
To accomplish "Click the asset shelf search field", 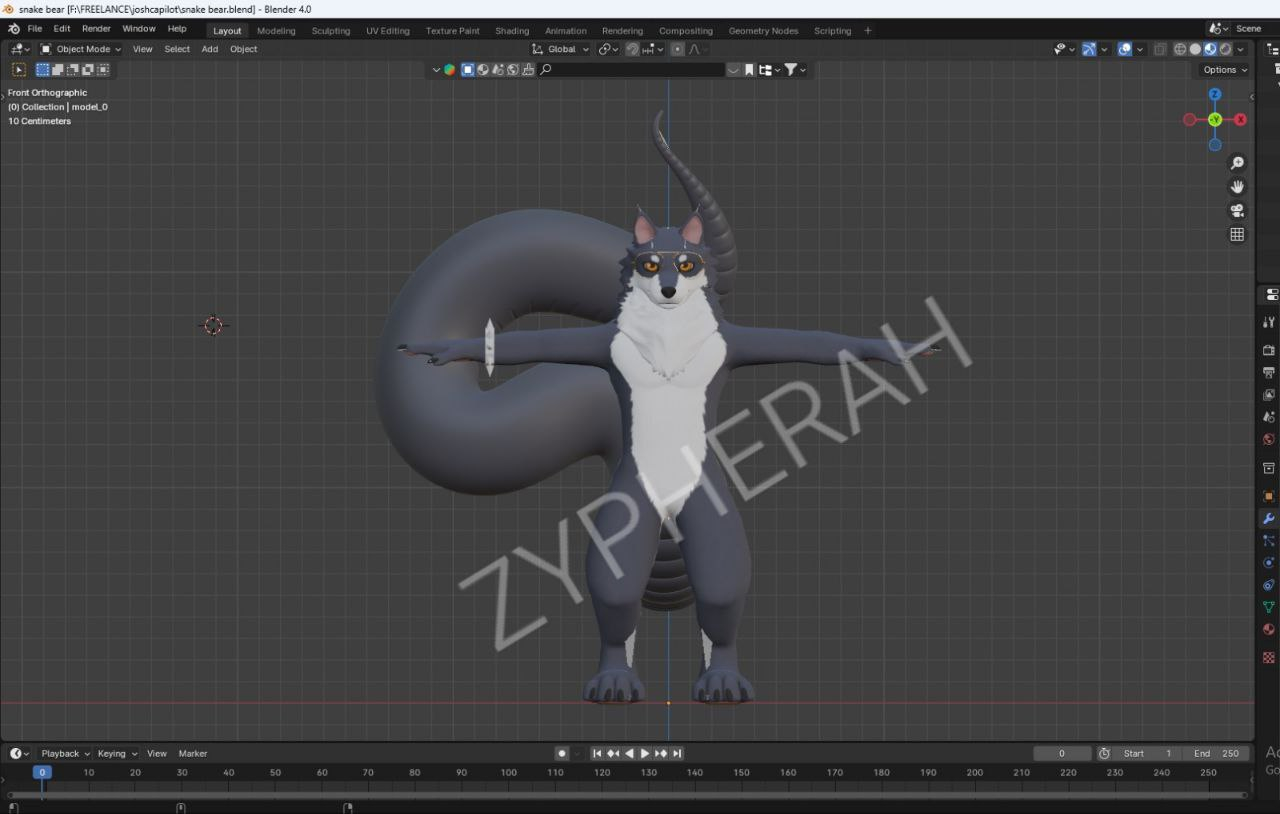I will point(631,70).
